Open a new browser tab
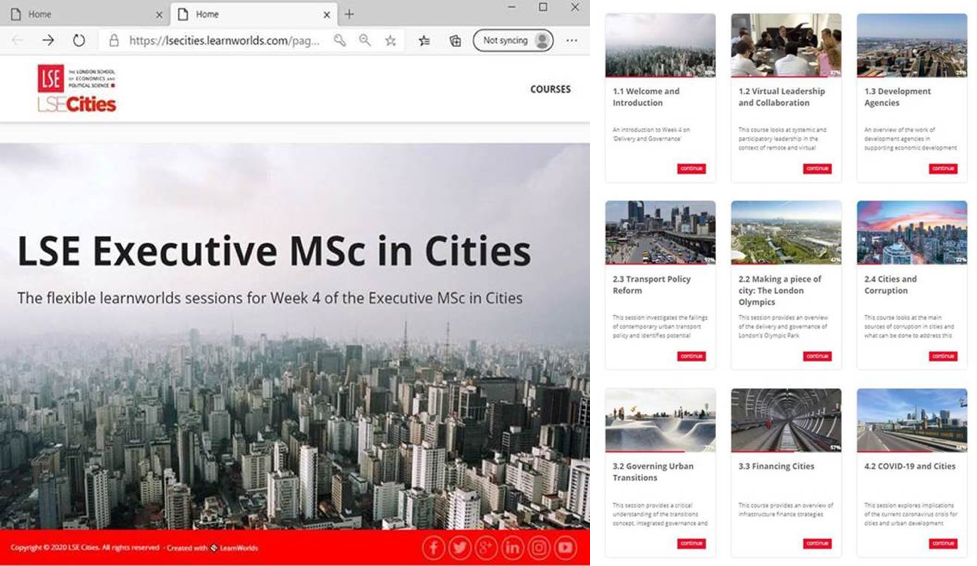Viewport: 977px width, 566px height. click(349, 14)
